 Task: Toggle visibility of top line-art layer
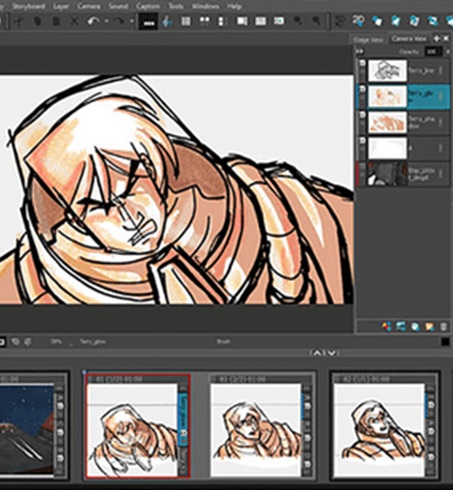(x=362, y=63)
